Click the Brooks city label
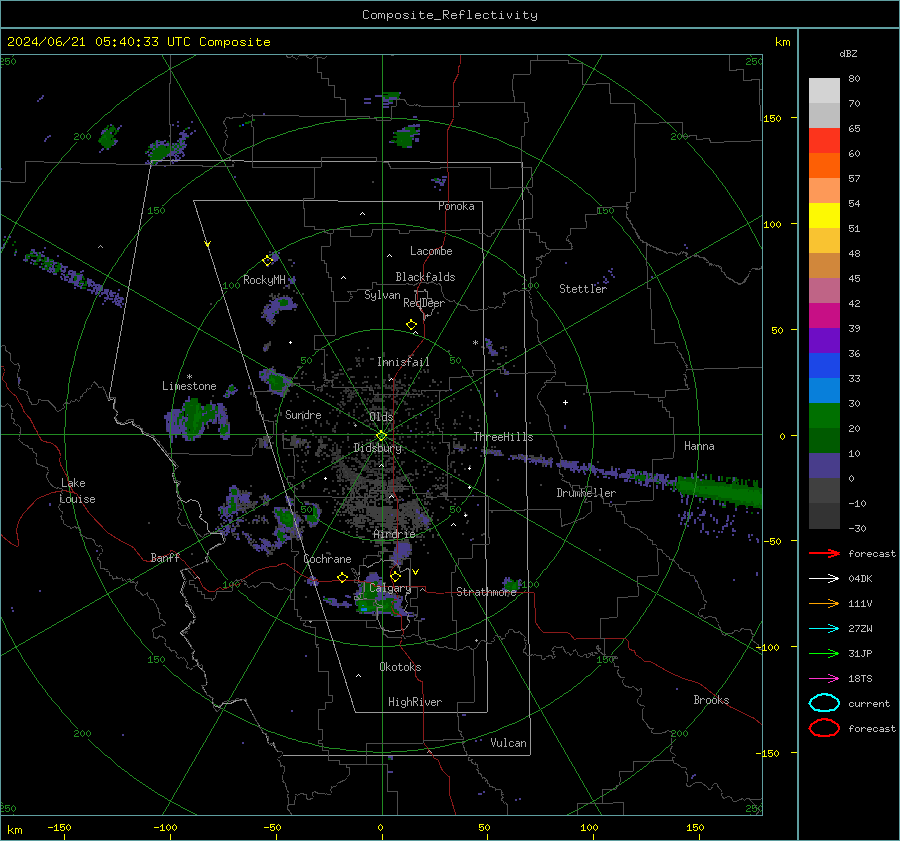 pos(711,700)
